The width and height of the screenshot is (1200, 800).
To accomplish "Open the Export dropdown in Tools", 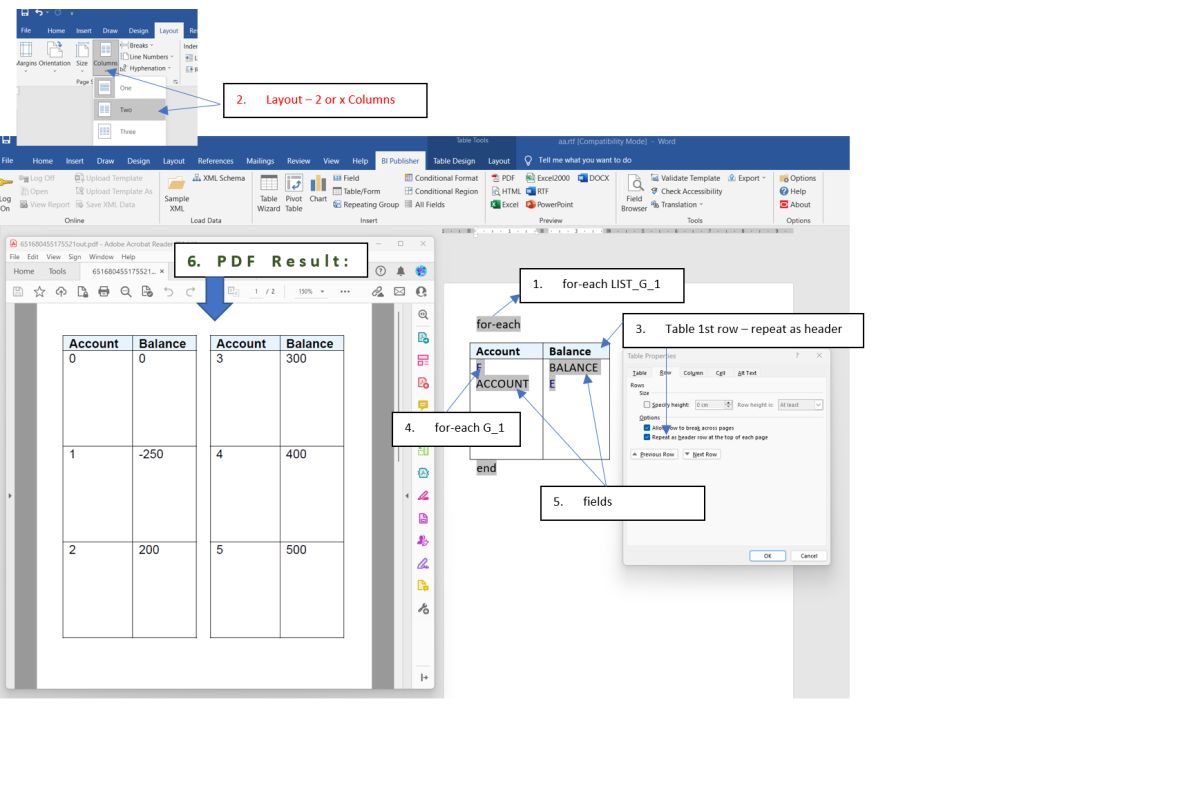I will point(748,178).
